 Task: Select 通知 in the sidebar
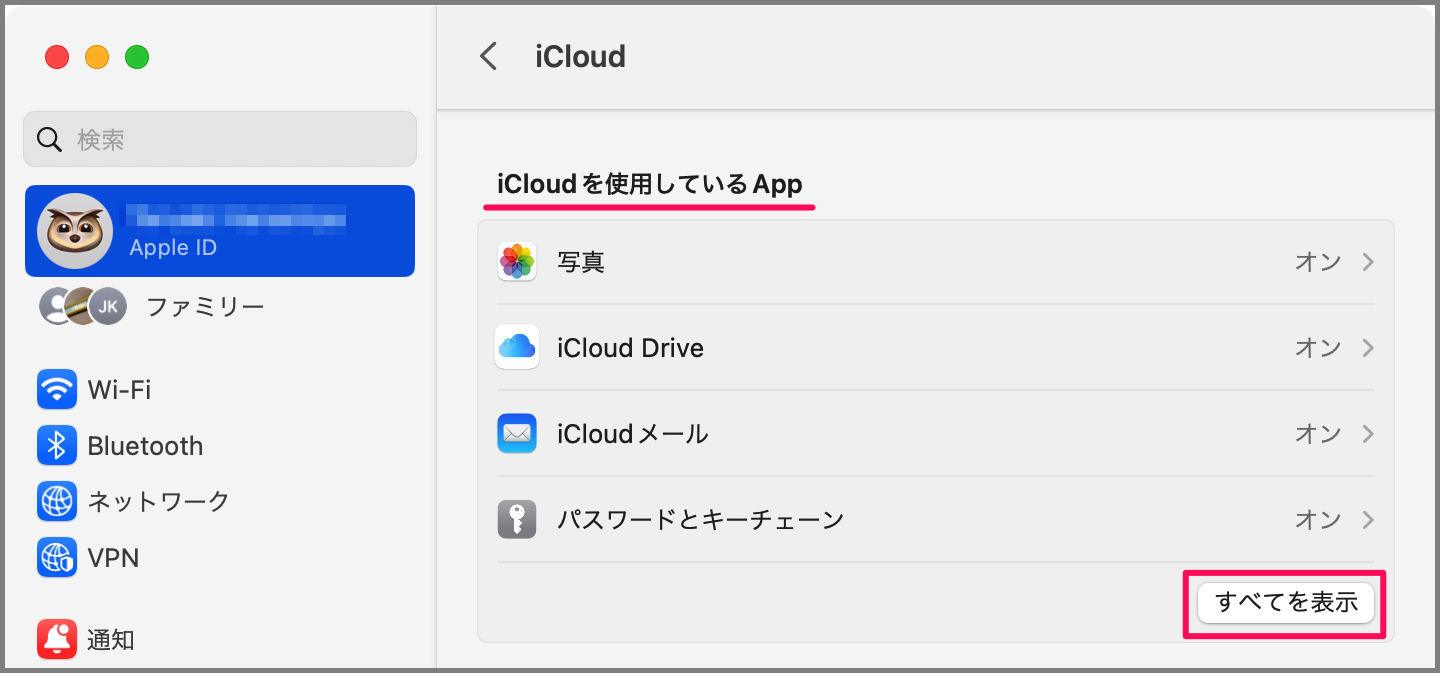point(220,640)
